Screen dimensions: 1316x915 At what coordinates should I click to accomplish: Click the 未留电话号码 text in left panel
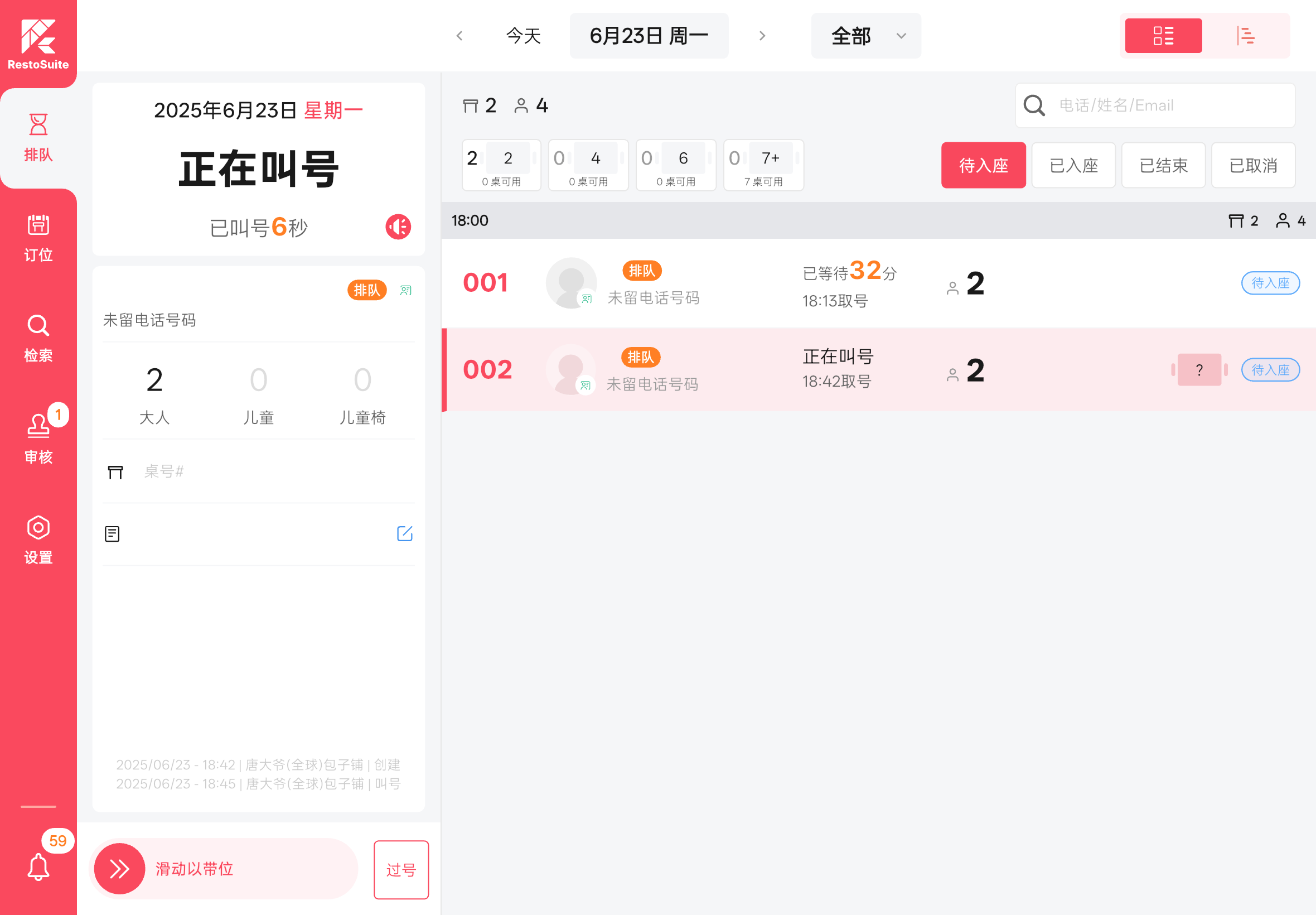tap(149, 319)
